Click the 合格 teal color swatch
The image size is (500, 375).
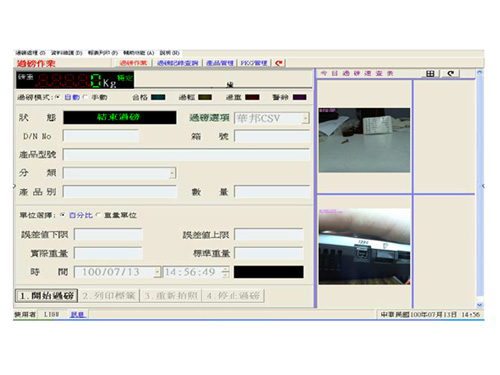158,97
